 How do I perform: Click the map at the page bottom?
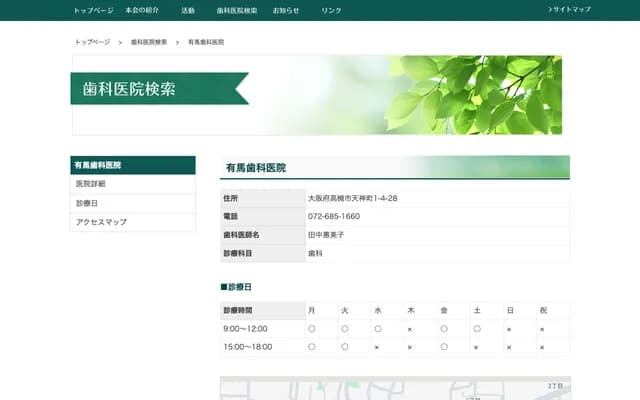395,388
